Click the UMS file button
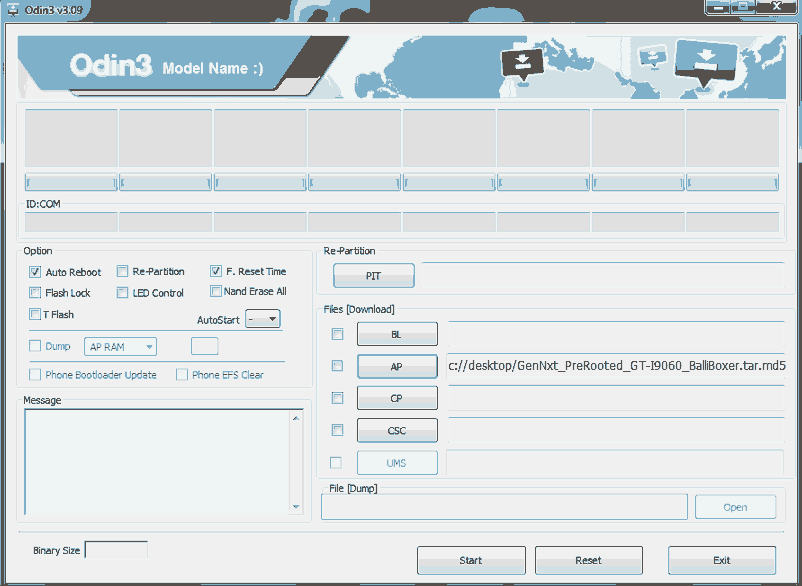The height and width of the screenshot is (586, 802). (x=397, y=463)
